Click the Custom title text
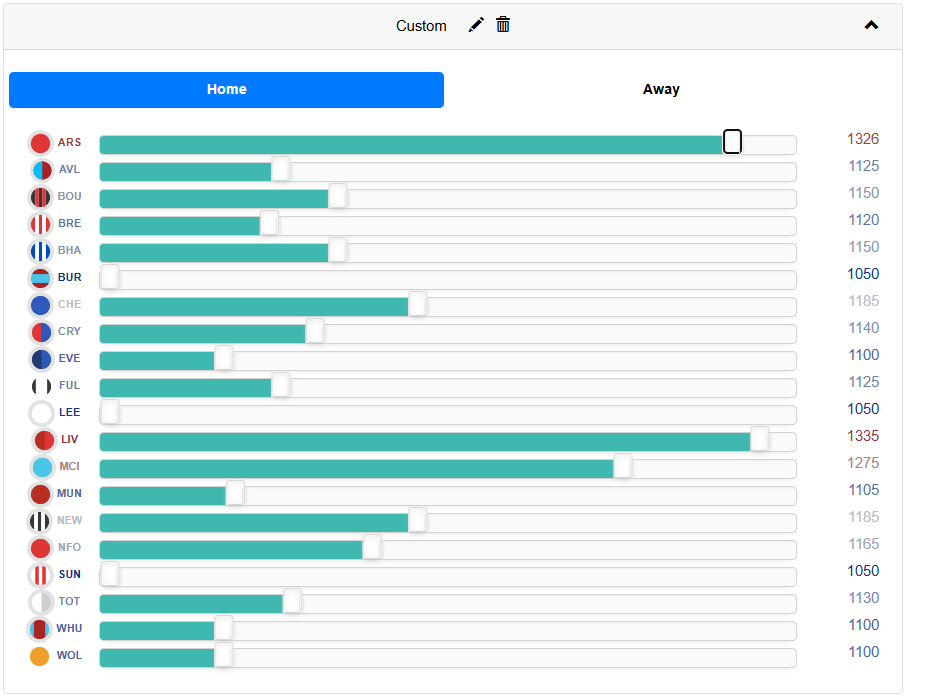 click(421, 26)
